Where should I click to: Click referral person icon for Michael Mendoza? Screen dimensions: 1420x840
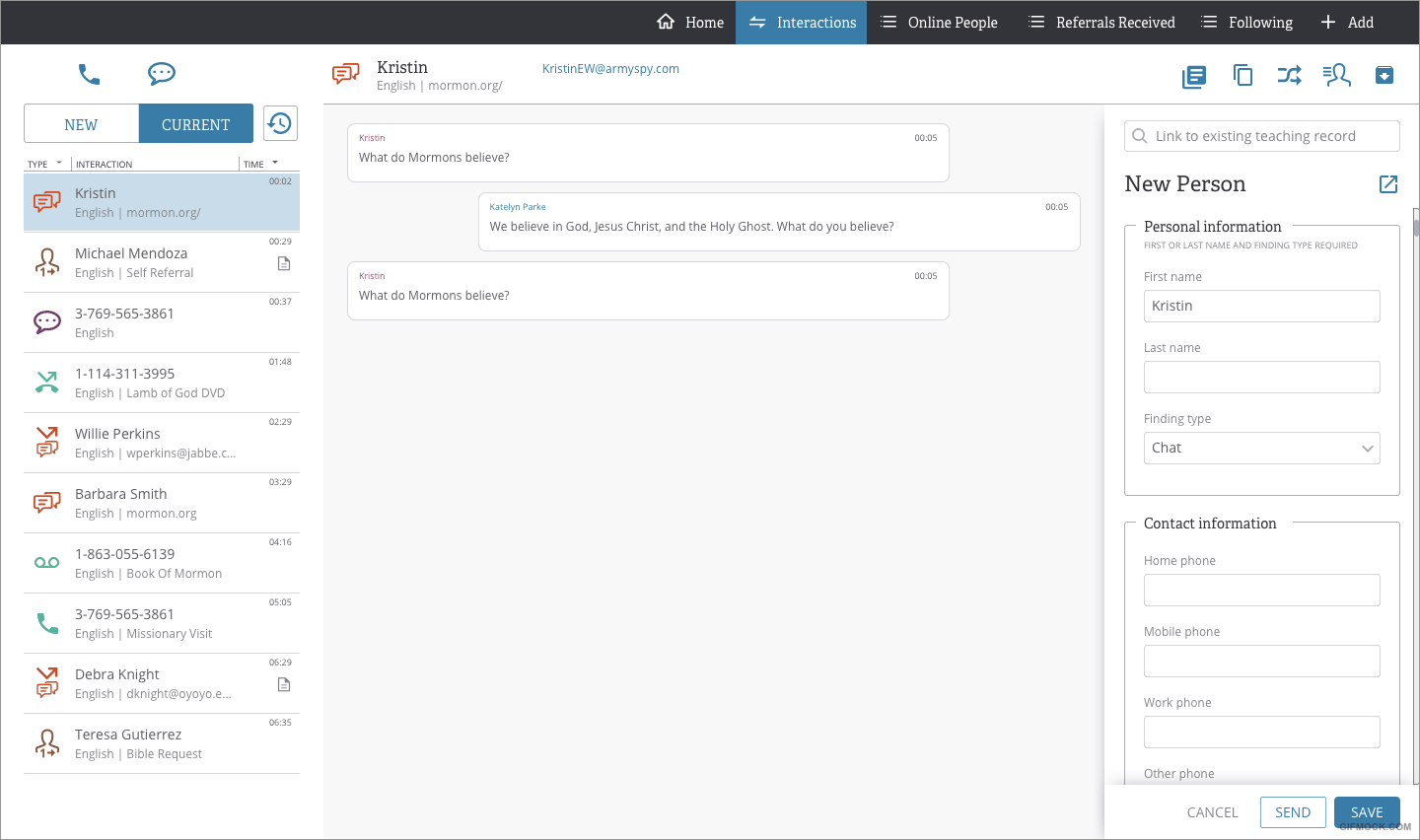[x=47, y=262]
